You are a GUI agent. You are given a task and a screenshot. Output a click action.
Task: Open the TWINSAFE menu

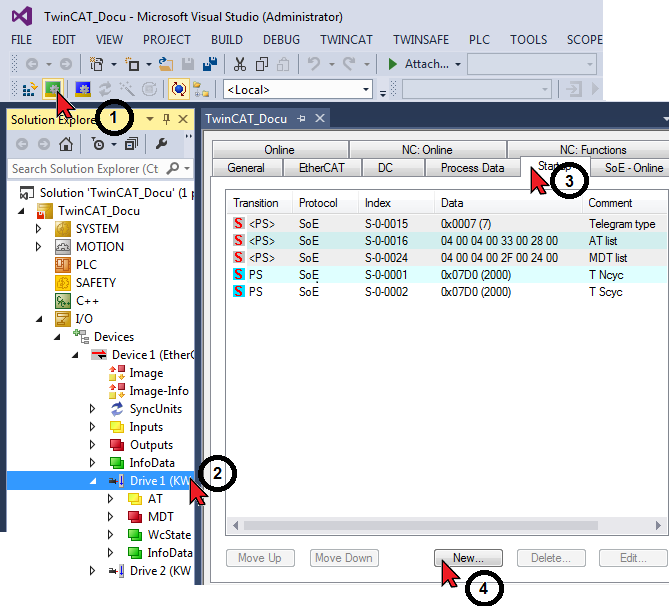pos(421,40)
